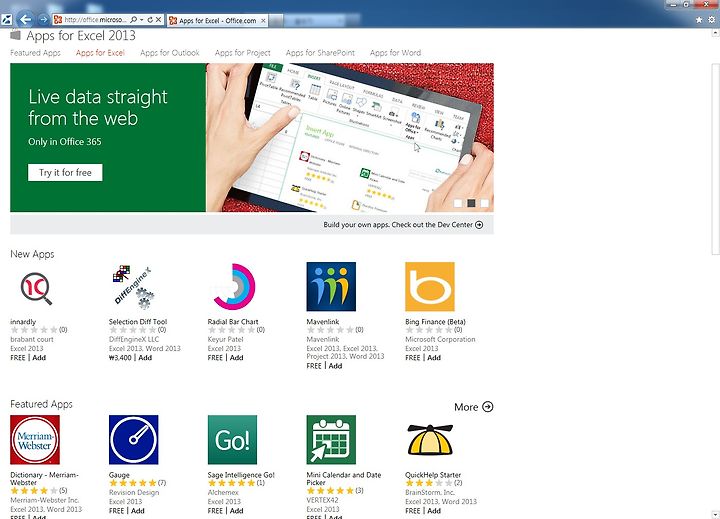Open the address bar dropdown arrow
This screenshot has width=720, height=519.
coord(142,20)
